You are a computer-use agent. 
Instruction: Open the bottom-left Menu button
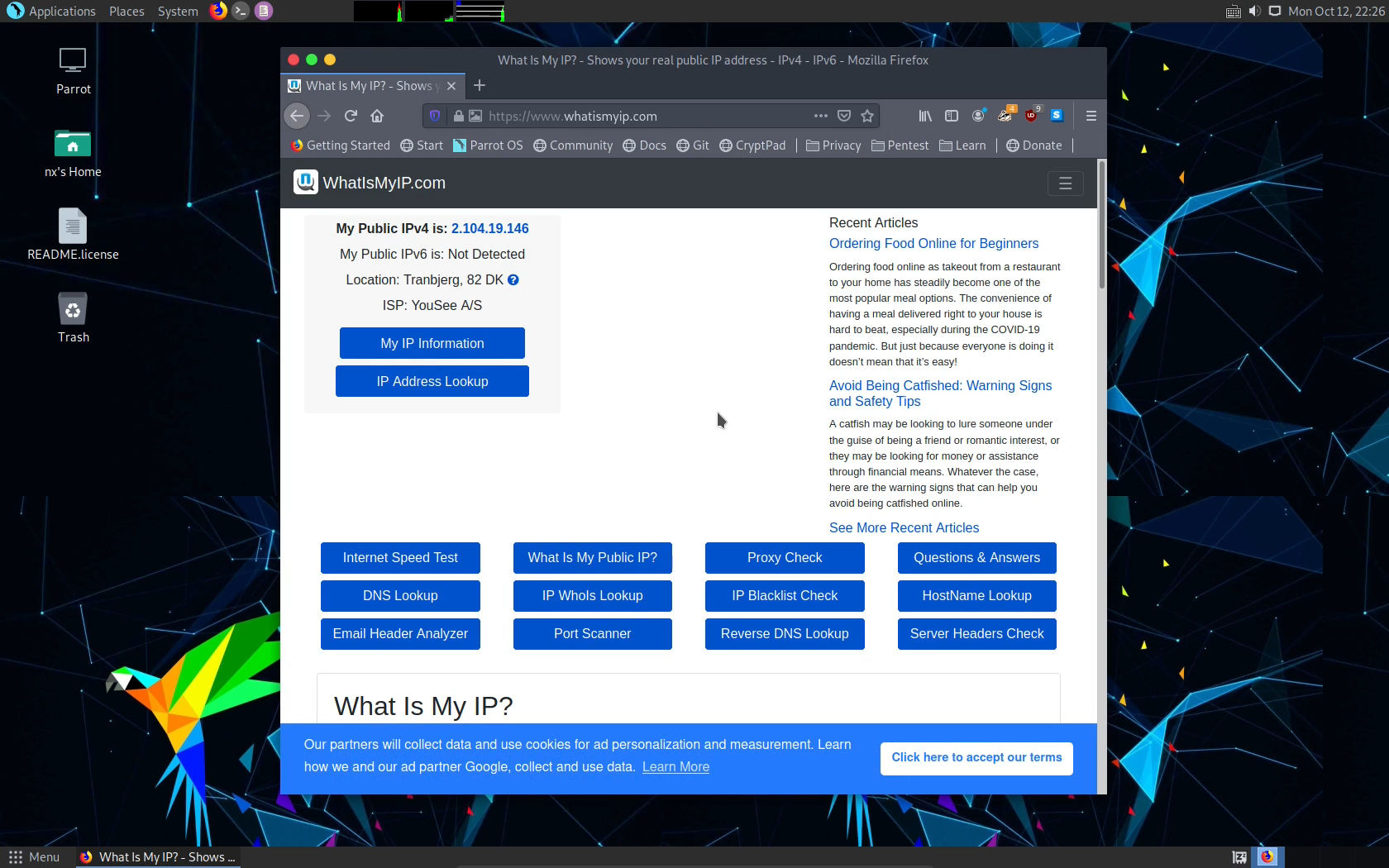[x=34, y=857]
